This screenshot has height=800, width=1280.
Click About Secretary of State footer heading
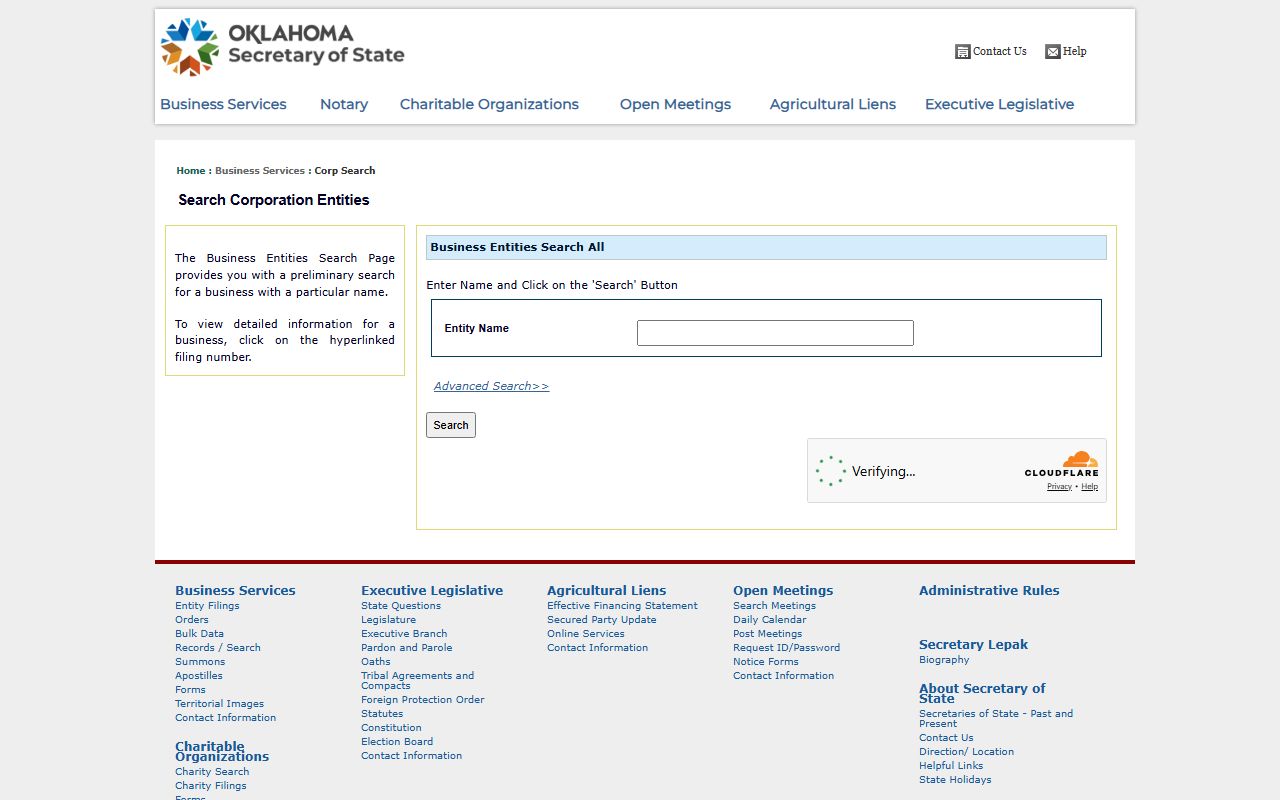982,693
